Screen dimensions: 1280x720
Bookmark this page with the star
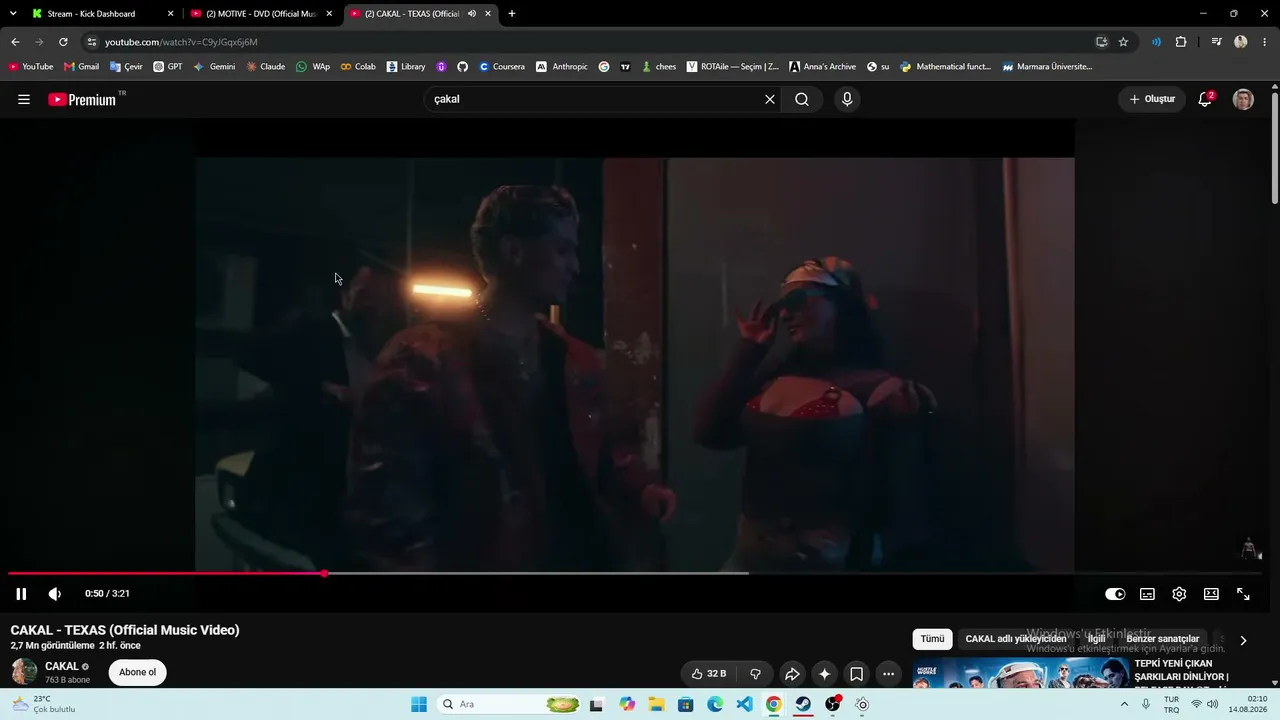coord(1123,42)
